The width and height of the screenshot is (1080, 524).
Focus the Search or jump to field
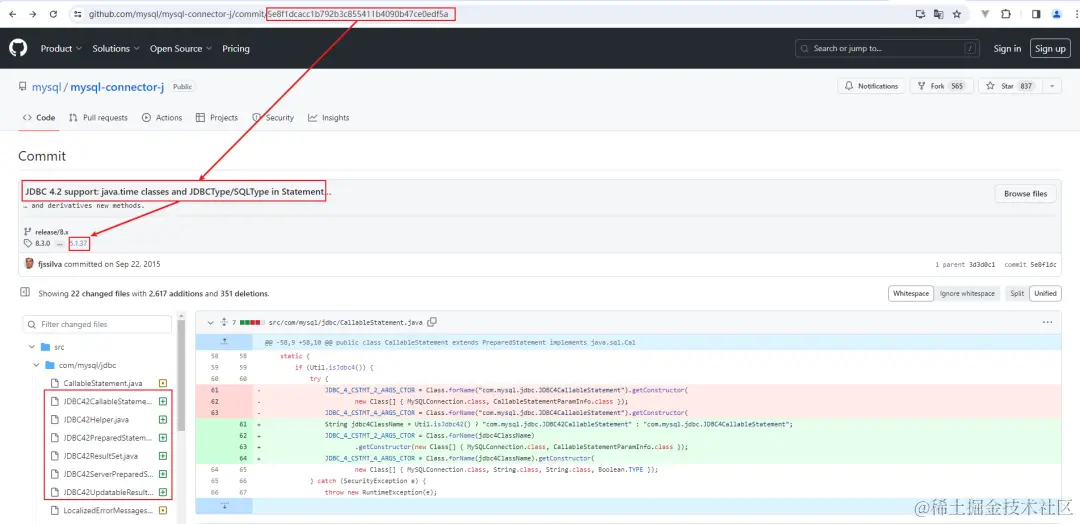888,48
